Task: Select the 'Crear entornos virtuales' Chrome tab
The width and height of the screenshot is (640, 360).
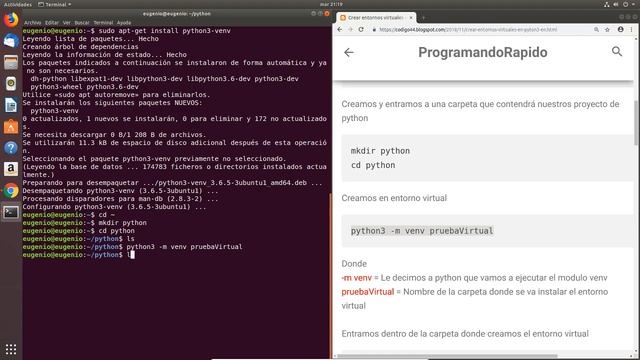Action: (x=375, y=18)
